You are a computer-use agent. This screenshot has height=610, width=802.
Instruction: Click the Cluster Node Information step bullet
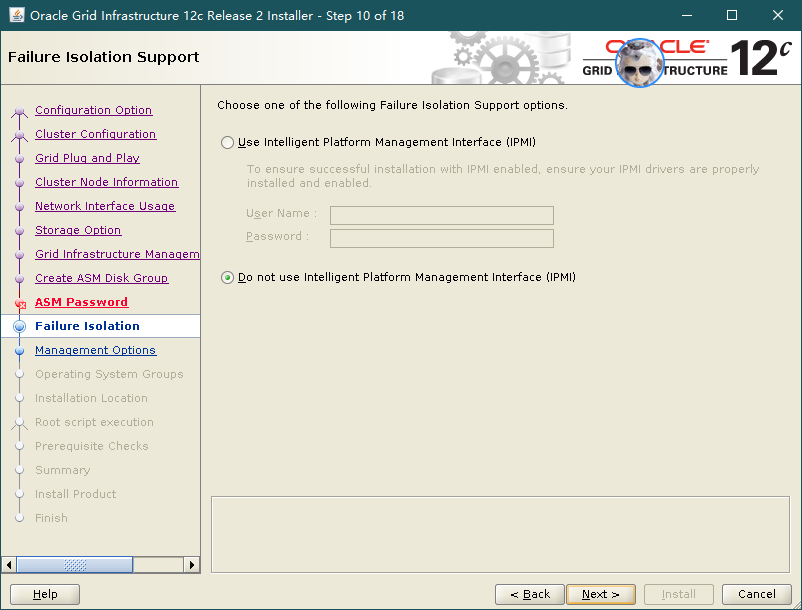coord(19,183)
